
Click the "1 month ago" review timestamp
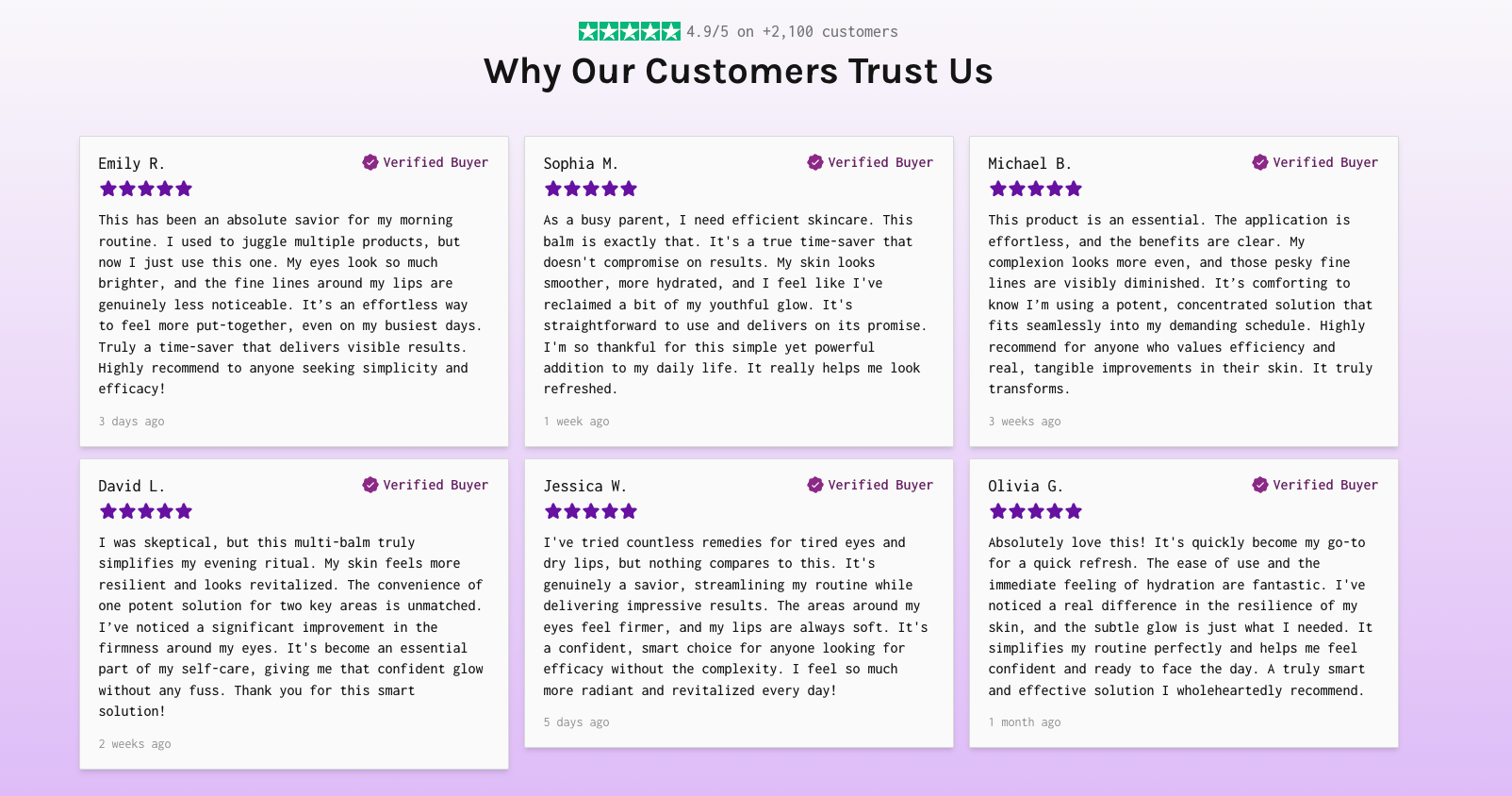click(x=1025, y=722)
